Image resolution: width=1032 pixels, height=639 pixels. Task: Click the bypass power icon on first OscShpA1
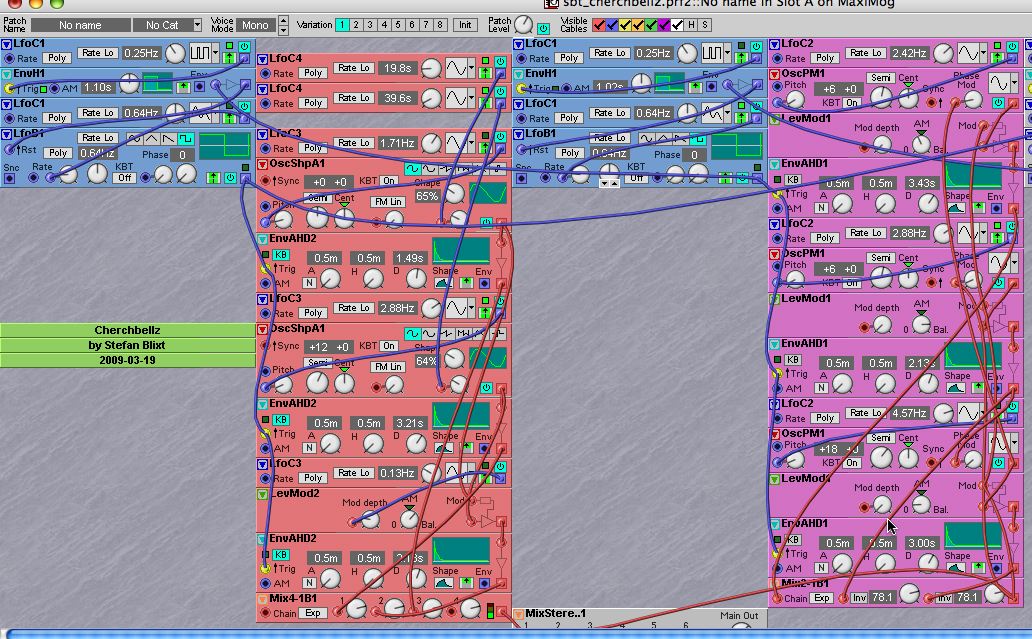[486, 222]
